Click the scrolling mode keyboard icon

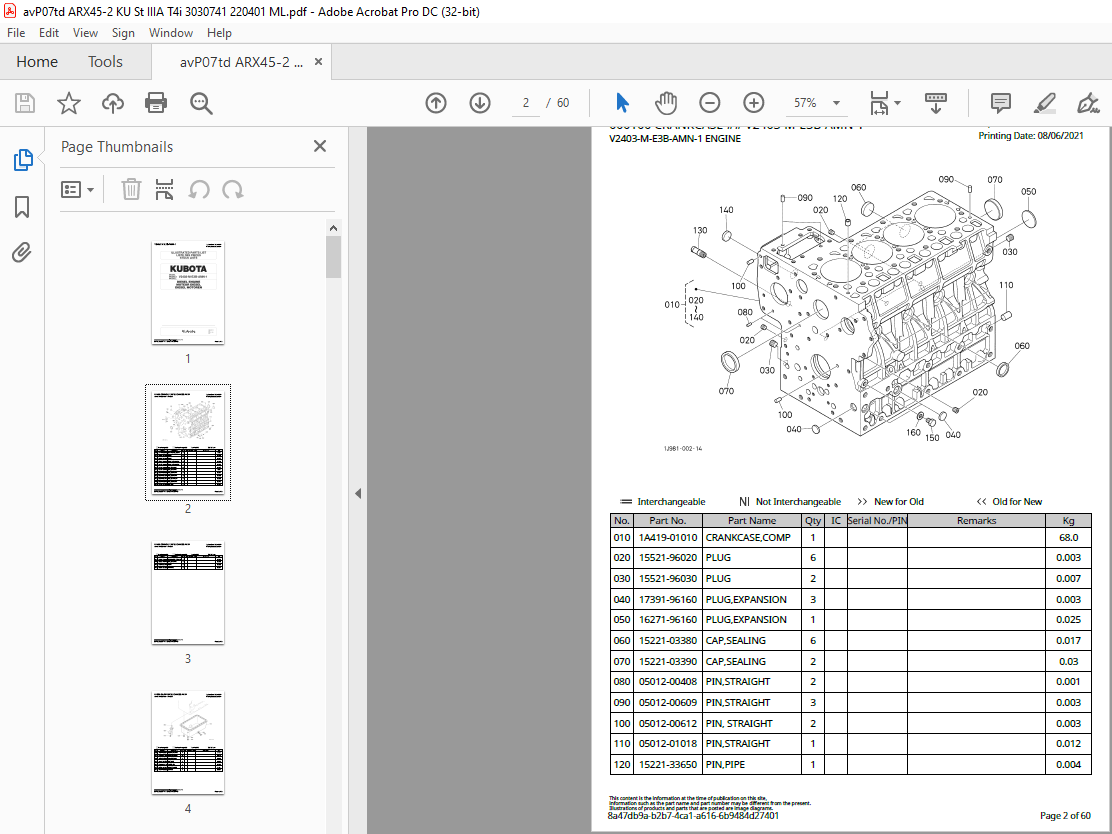[936, 103]
